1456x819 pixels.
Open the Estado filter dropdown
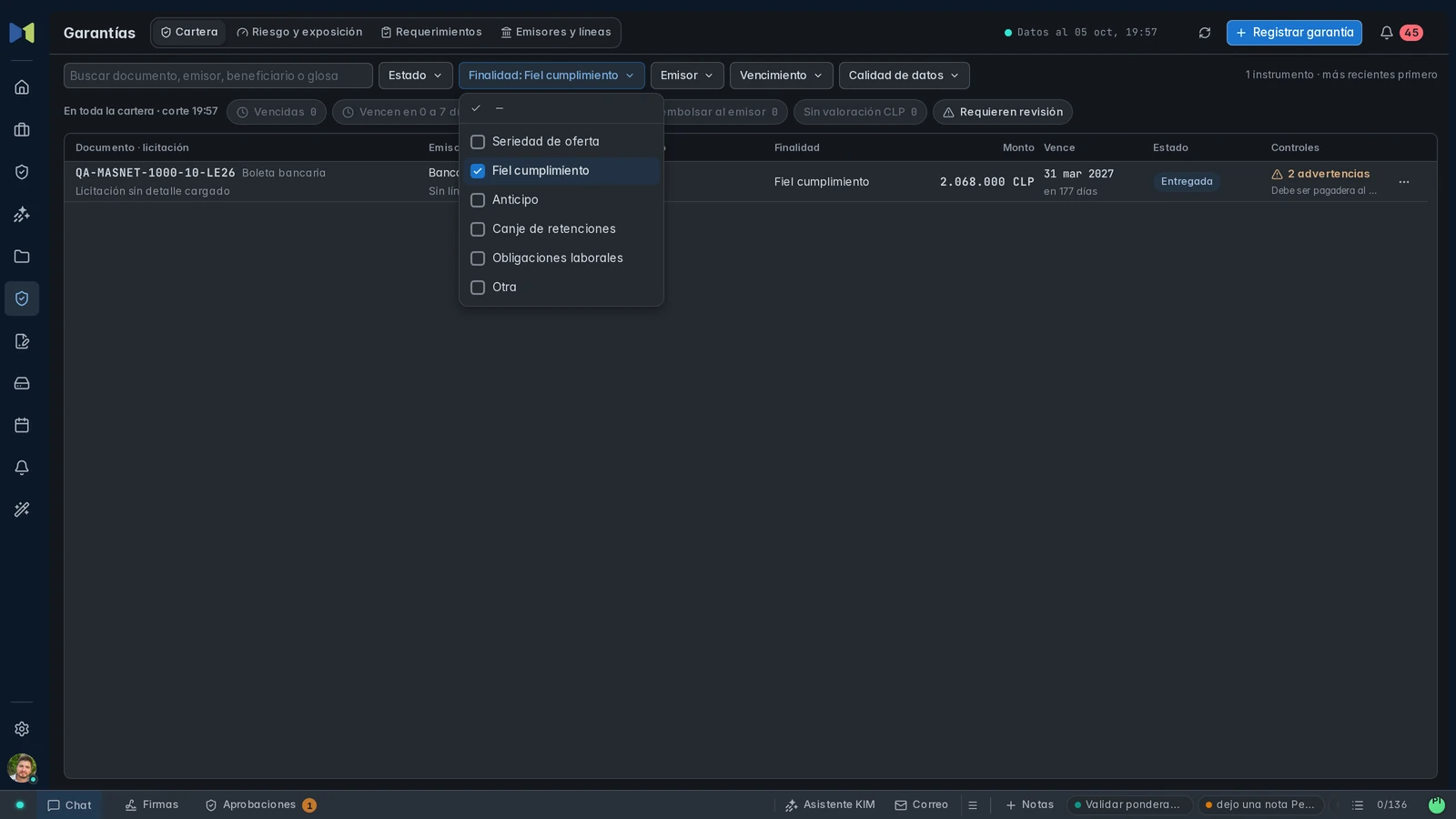tap(416, 76)
